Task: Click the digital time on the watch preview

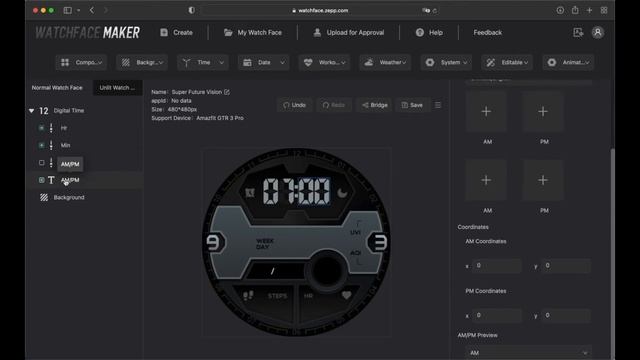Action: tap(296, 191)
